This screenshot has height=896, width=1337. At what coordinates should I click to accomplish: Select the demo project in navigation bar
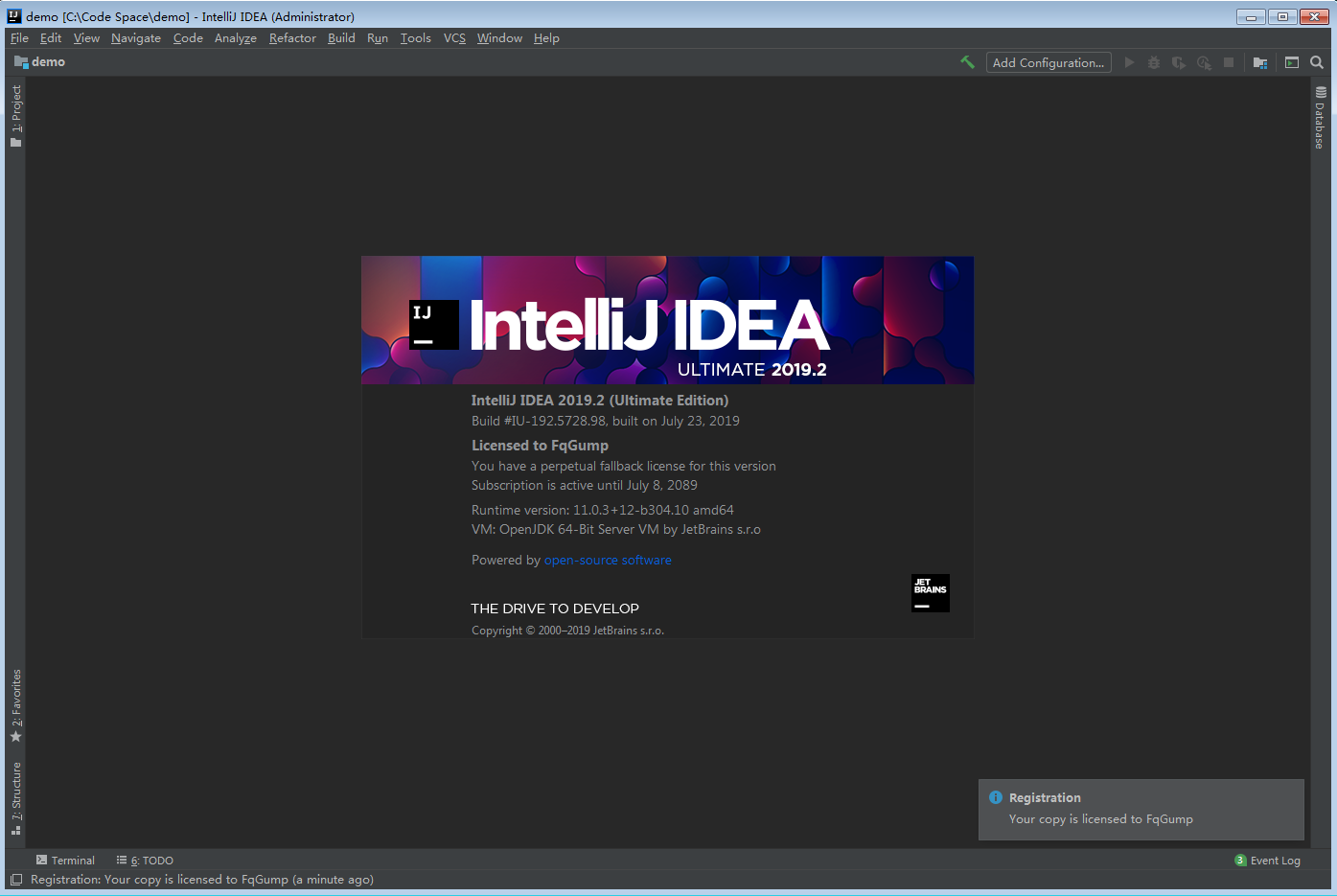[x=39, y=62]
